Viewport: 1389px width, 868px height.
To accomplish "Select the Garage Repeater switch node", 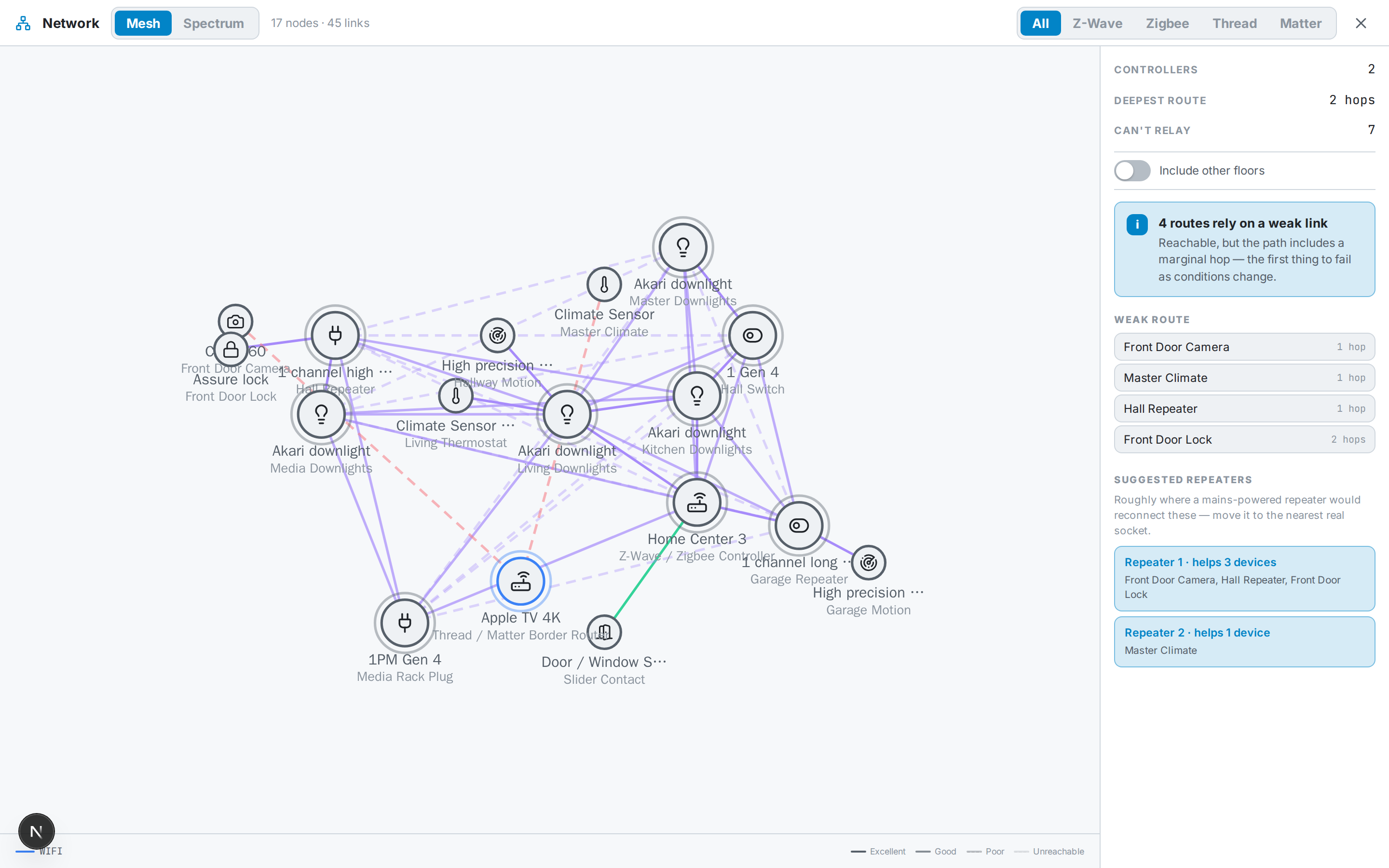I will [x=799, y=525].
